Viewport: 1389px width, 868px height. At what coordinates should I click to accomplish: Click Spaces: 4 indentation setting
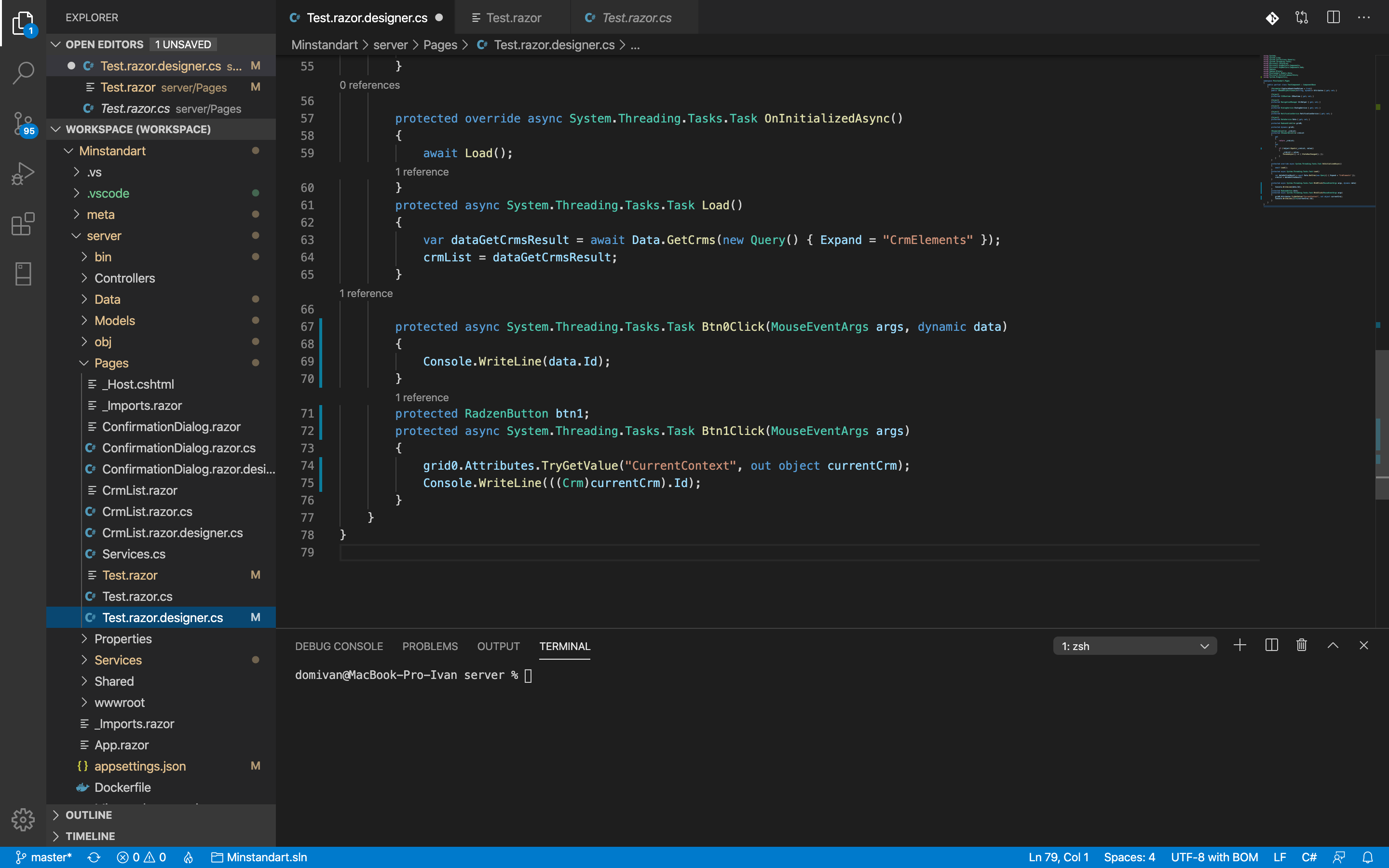pos(1129,857)
